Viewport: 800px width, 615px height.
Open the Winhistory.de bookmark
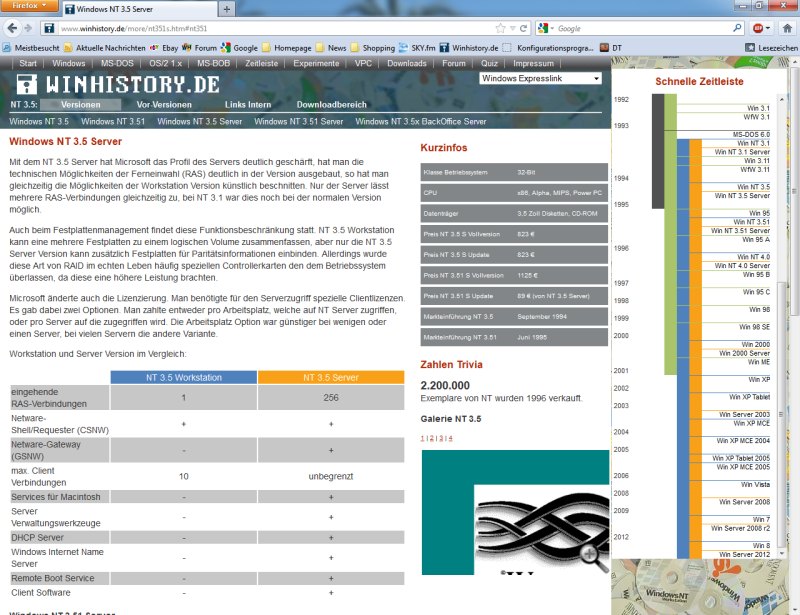(x=469, y=48)
